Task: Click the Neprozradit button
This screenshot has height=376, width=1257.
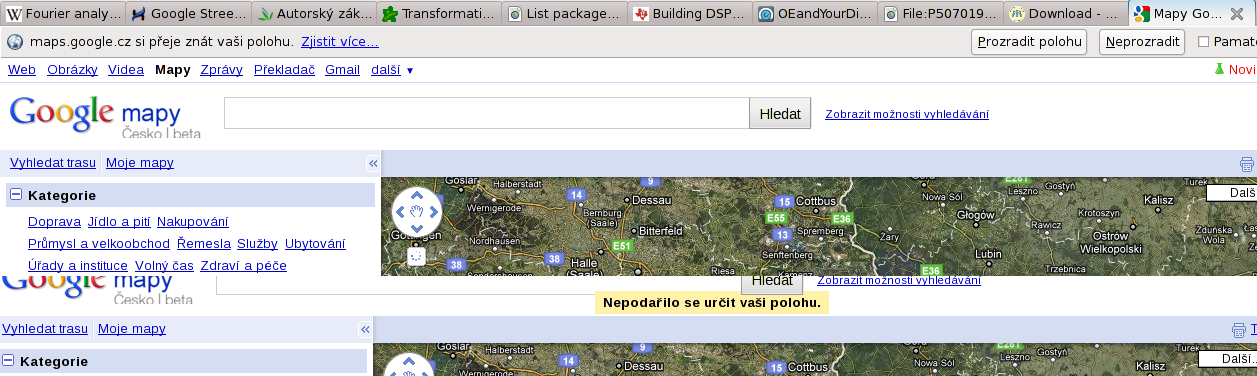Action: [1142, 42]
